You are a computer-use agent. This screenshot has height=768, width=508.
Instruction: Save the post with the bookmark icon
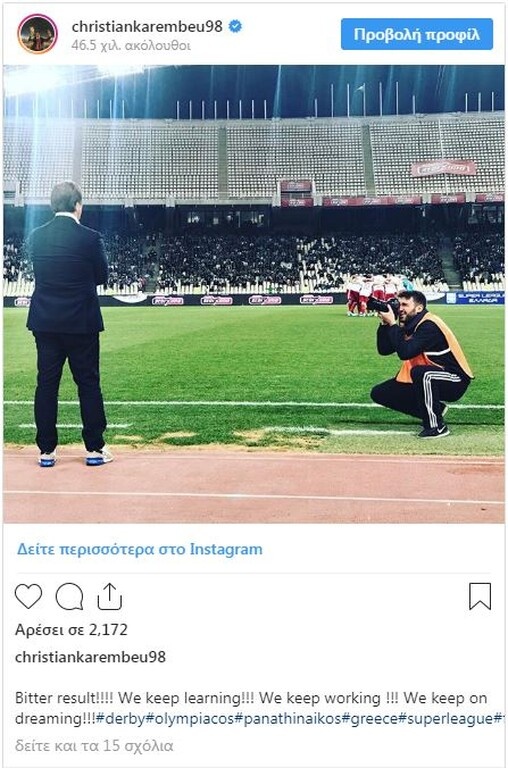(480, 596)
